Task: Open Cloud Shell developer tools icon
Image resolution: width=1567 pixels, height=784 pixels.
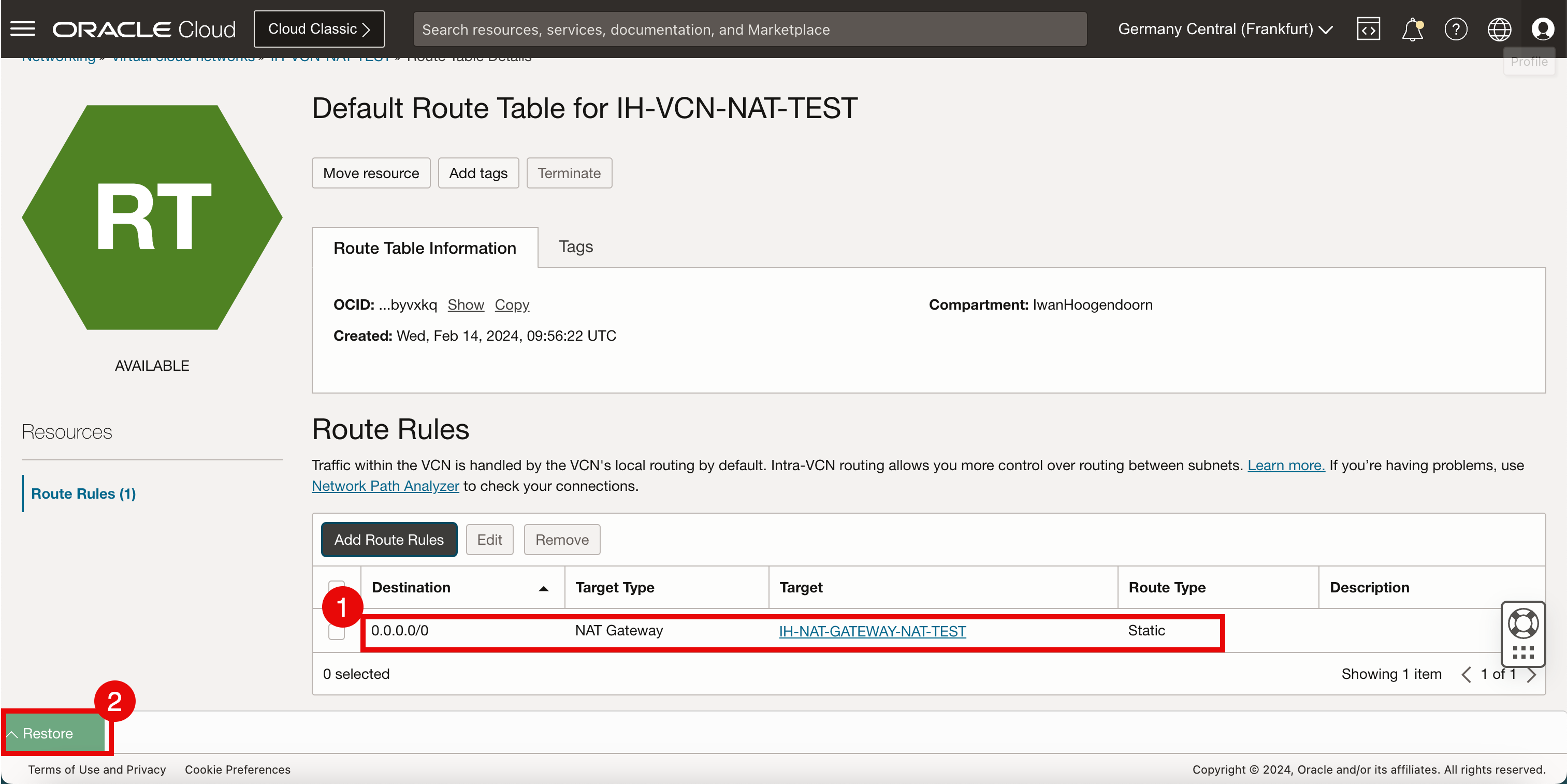Action: point(1368,28)
